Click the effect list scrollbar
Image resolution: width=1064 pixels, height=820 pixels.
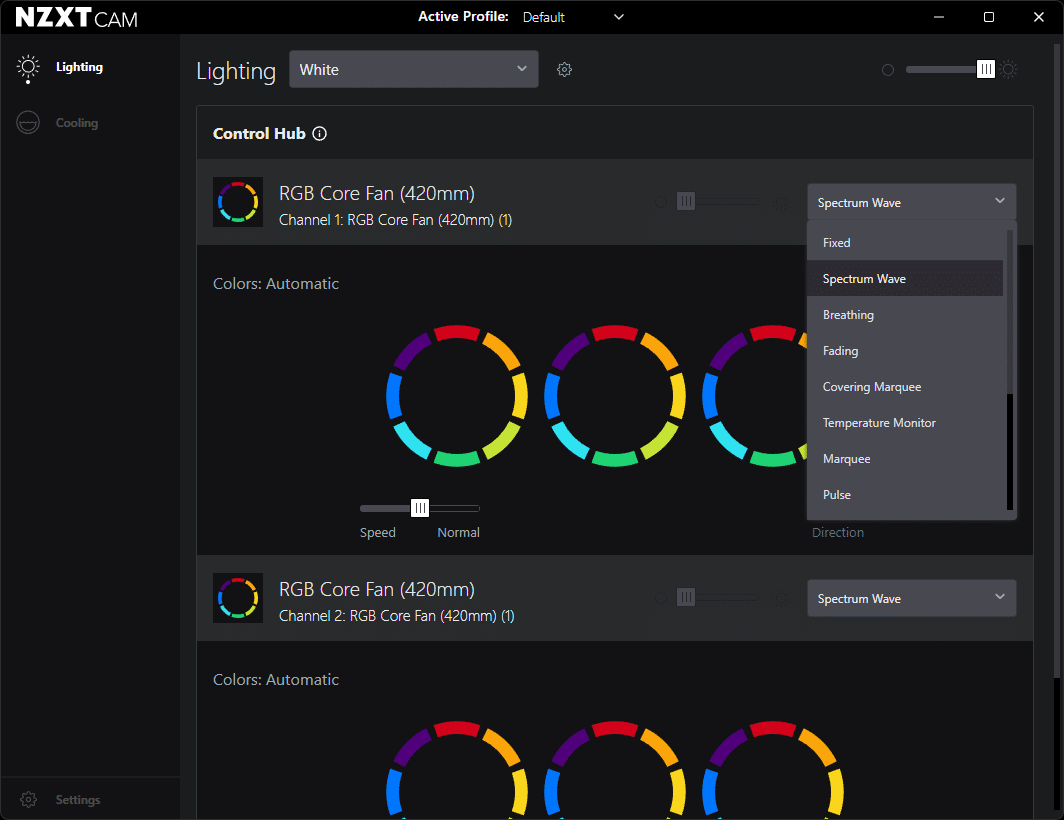(1010, 450)
